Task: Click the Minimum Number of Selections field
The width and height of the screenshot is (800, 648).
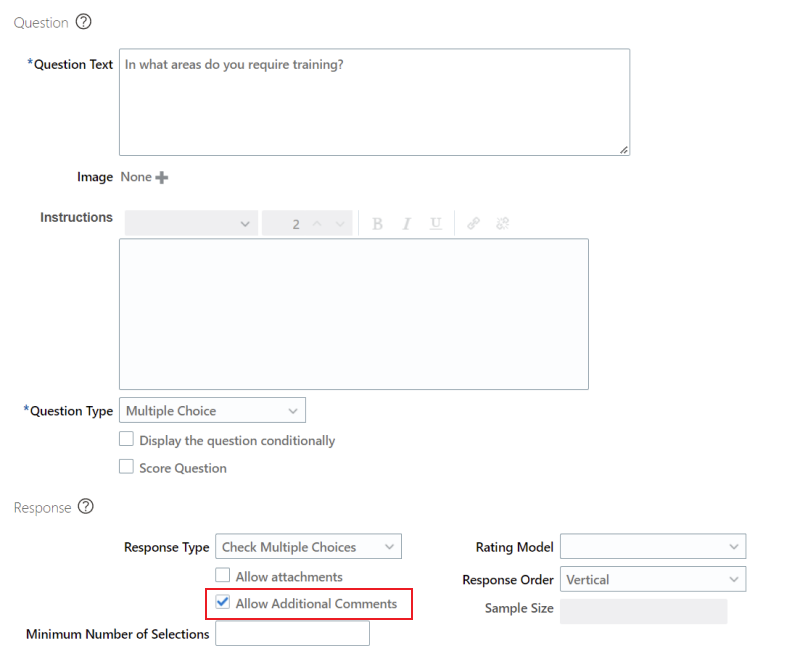Action: coord(292,633)
